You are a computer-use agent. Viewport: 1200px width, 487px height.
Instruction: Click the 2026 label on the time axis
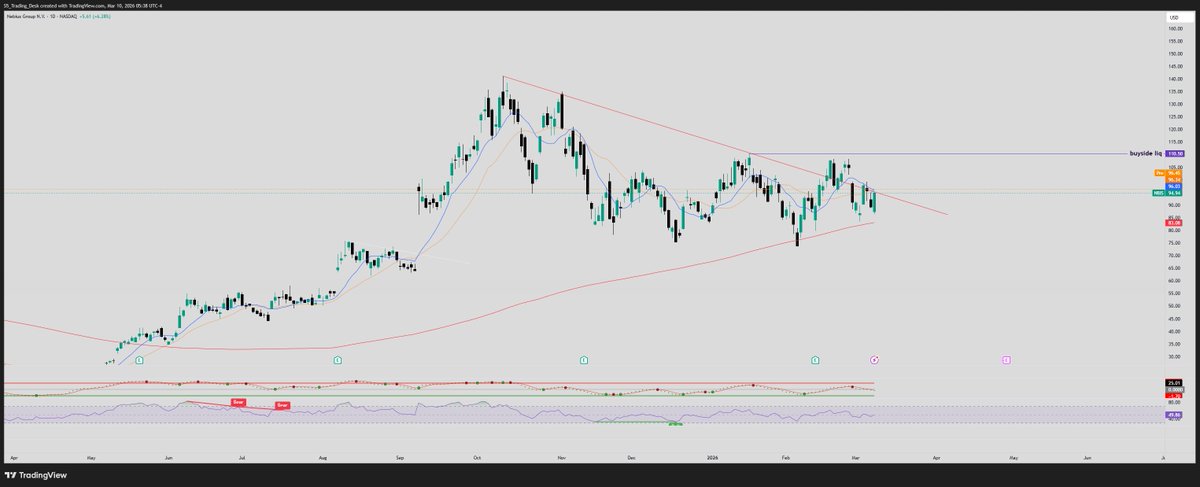pos(712,458)
